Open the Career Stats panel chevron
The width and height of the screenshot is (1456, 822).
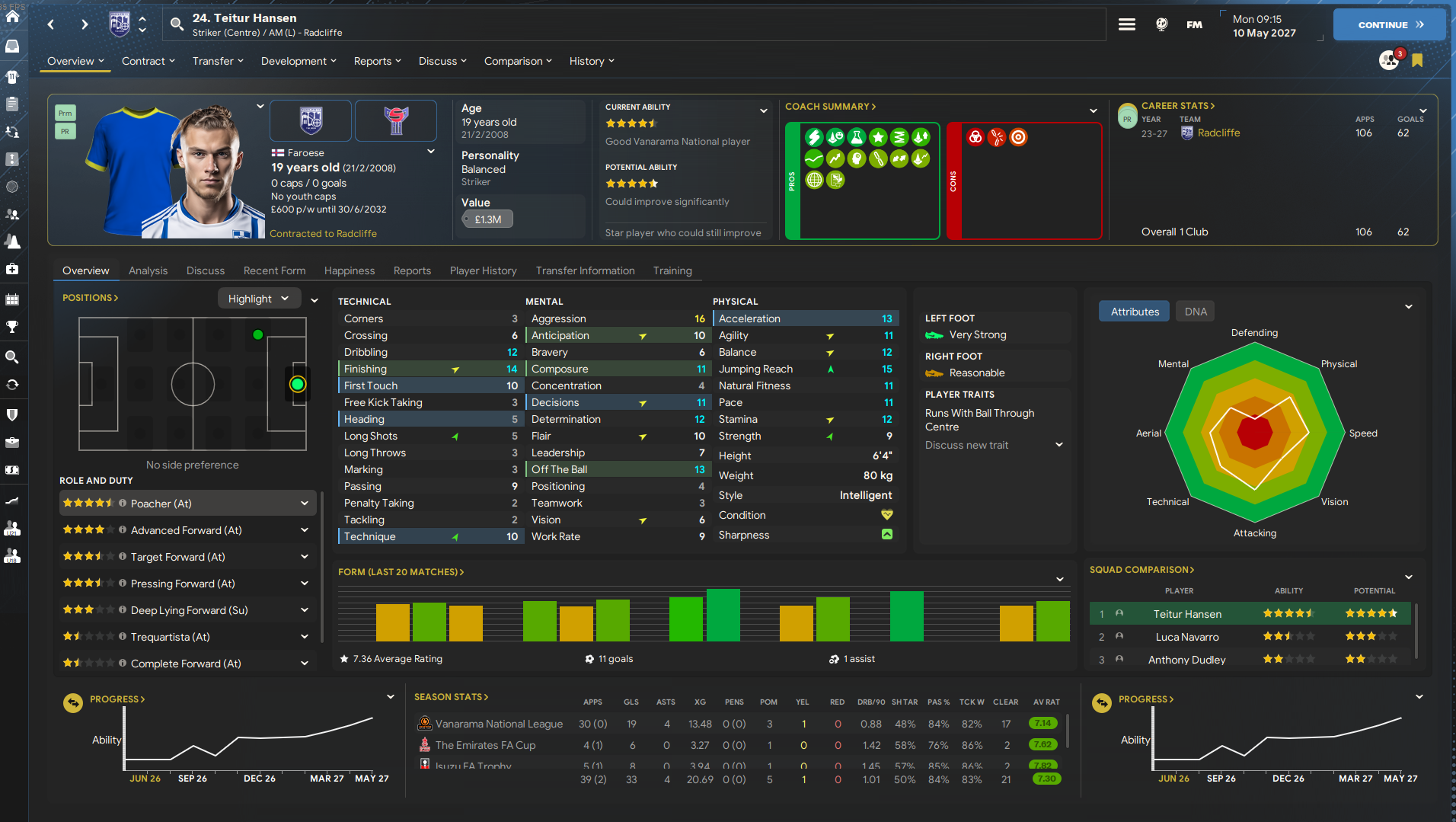pos(1423,111)
